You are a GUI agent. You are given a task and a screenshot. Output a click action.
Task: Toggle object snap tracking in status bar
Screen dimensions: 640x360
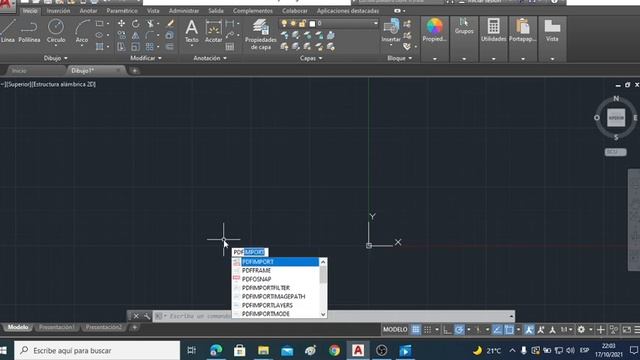point(497,329)
